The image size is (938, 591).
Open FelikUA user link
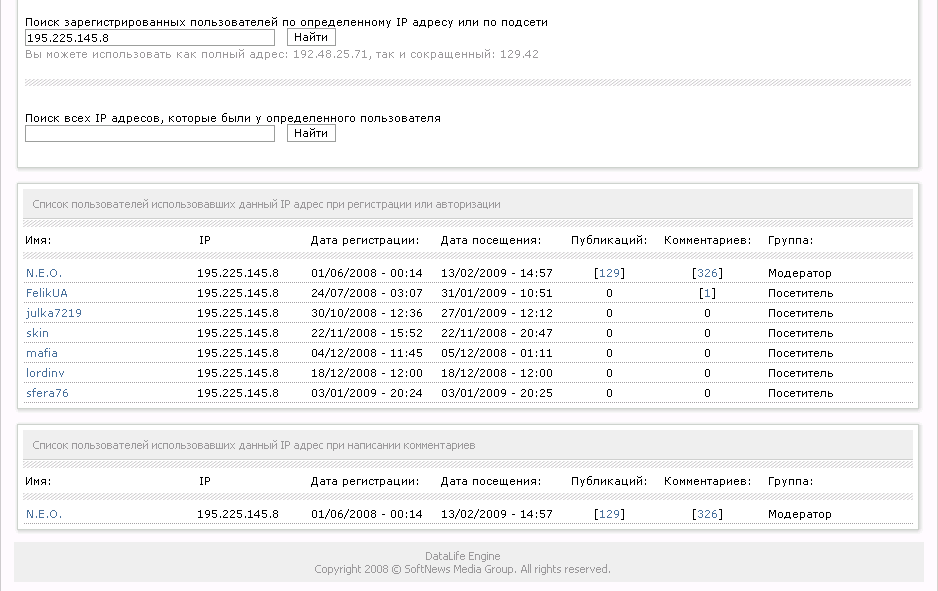pos(47,293)
